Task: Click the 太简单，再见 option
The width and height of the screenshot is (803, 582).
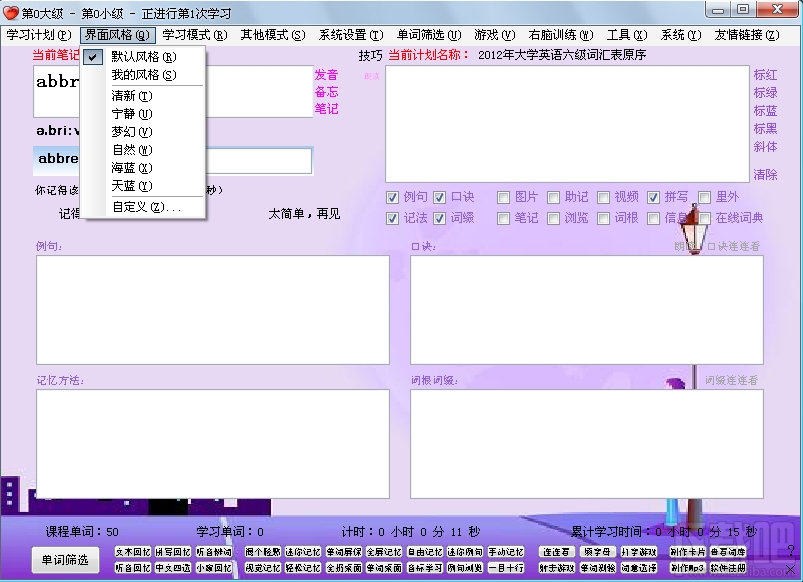Action: (304, 214)
